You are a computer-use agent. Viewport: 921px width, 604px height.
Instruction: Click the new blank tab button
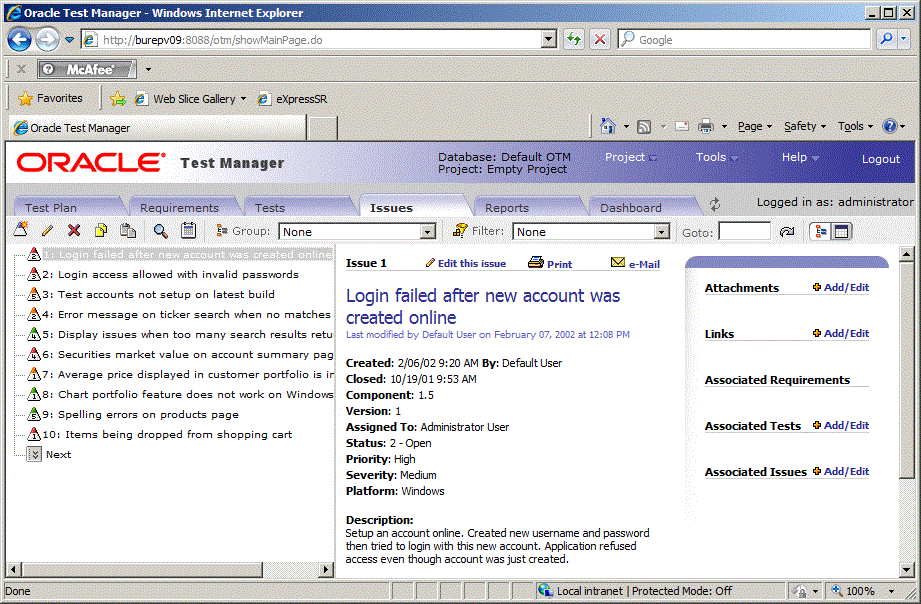[x=322, y=127]
